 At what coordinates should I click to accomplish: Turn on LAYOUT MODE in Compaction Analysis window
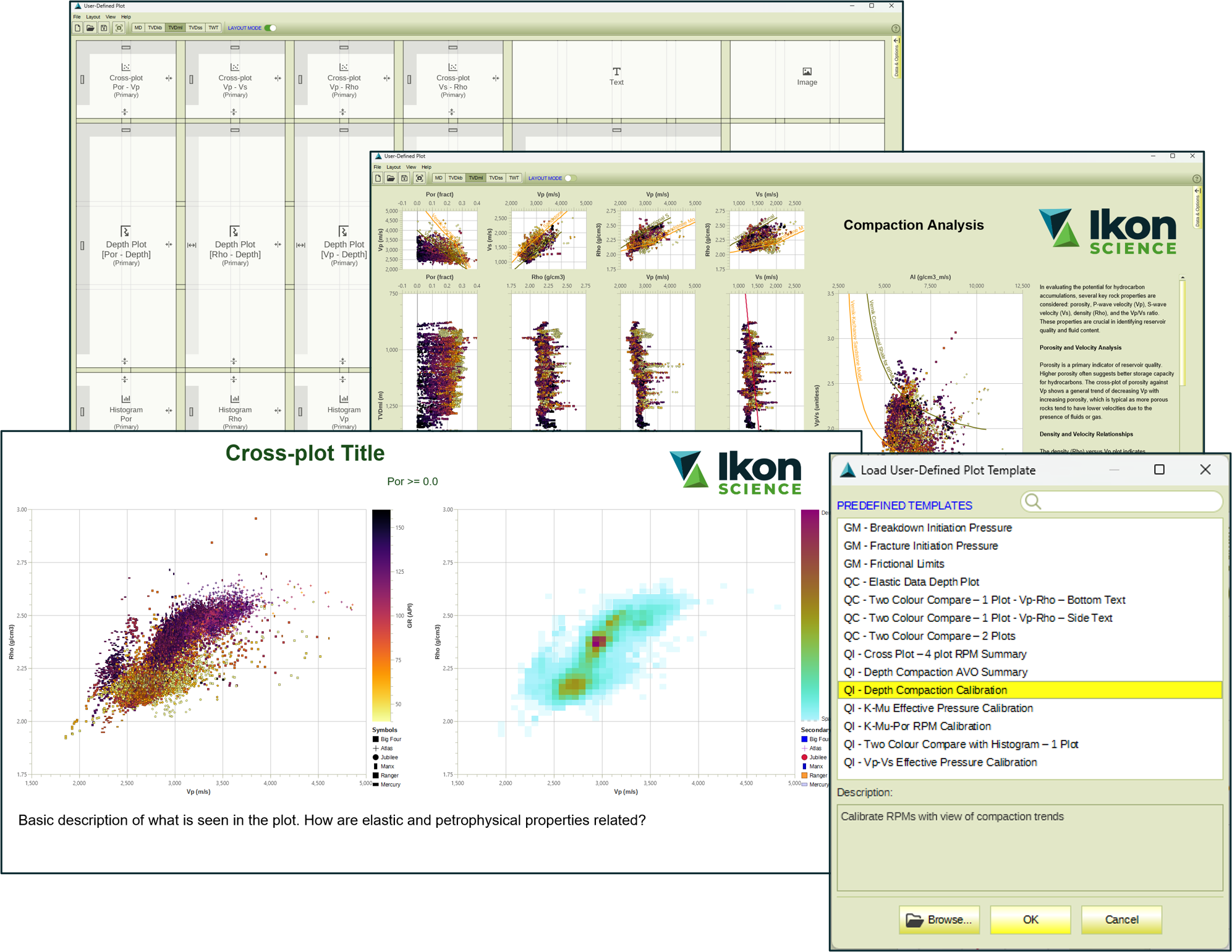click(571, 178)
